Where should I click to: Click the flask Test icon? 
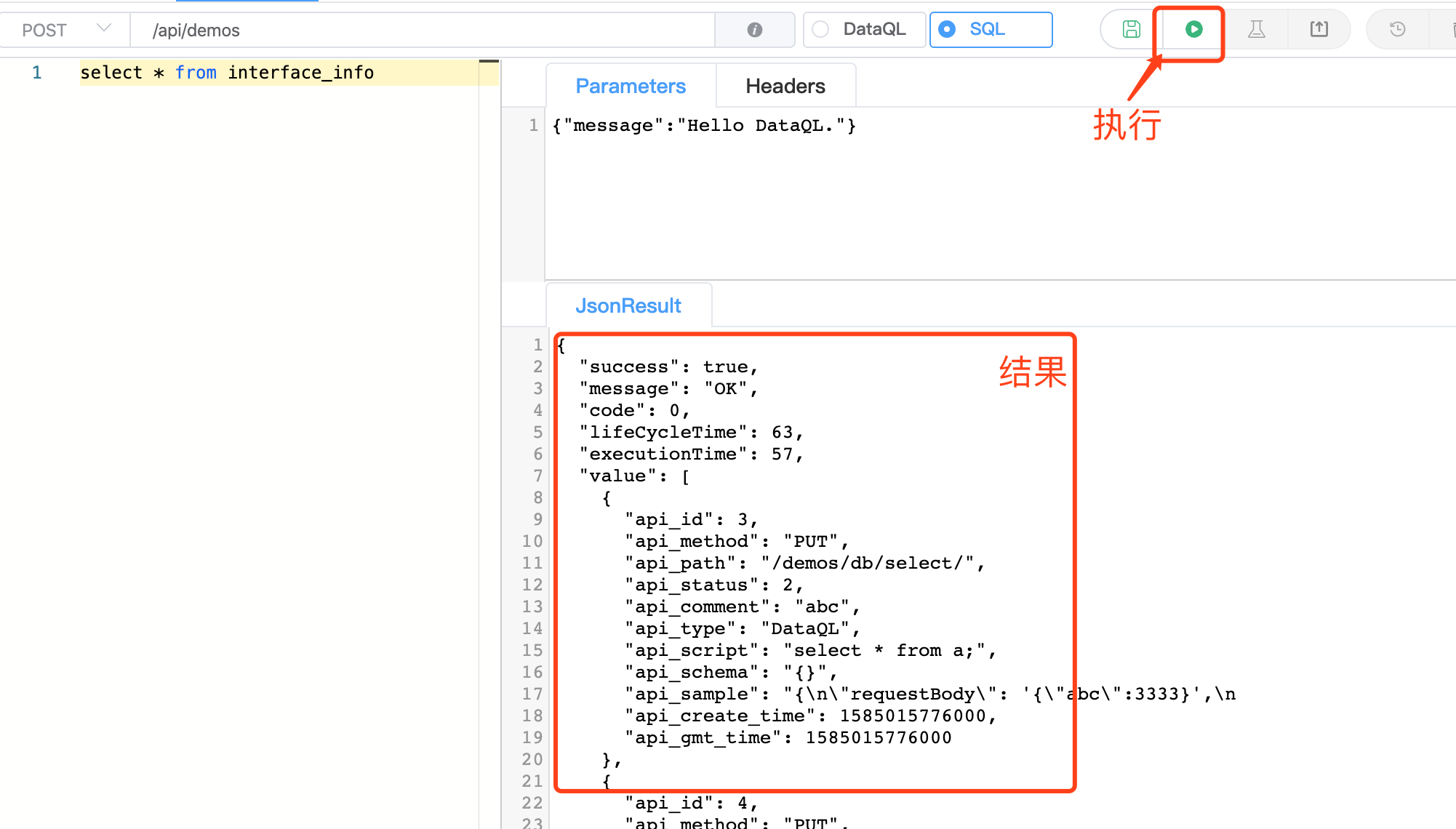pyautogui.click(x=1256, y=29)
